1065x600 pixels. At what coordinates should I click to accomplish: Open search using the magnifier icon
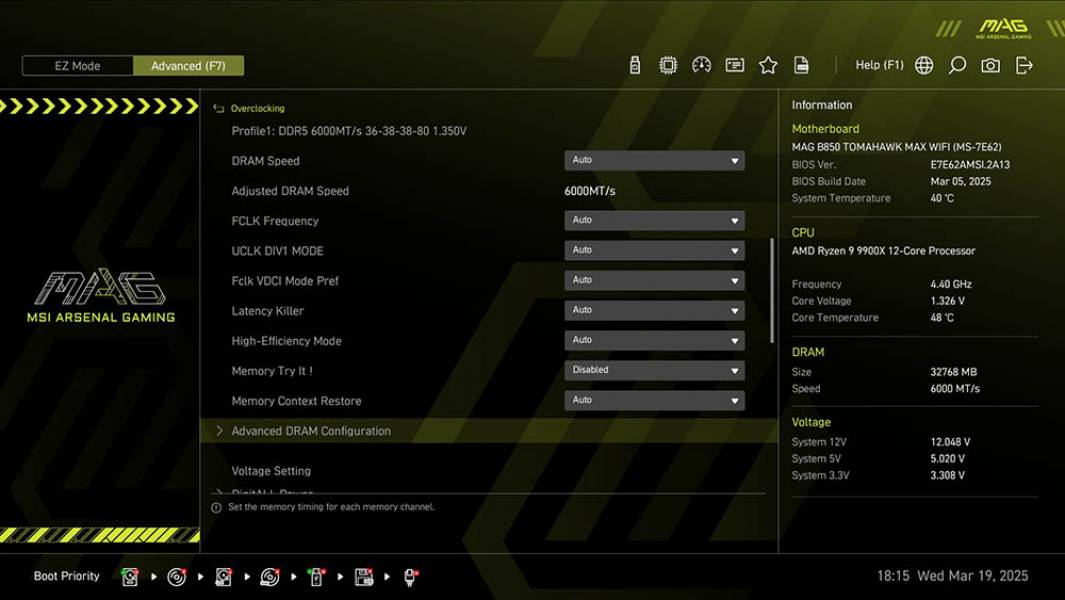(x=957, y=65)
